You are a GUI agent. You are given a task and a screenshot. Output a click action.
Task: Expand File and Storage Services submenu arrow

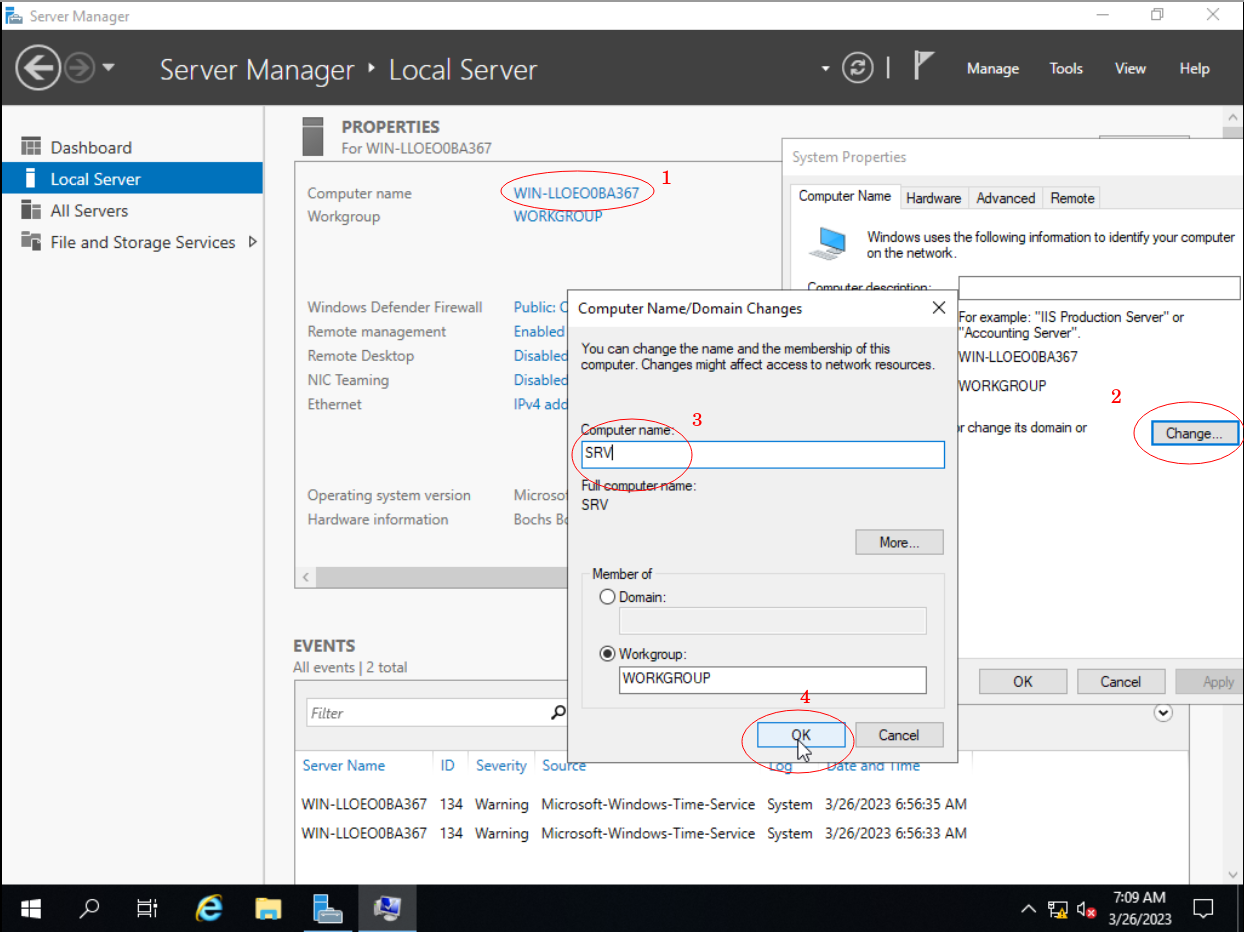pos(252,242)
